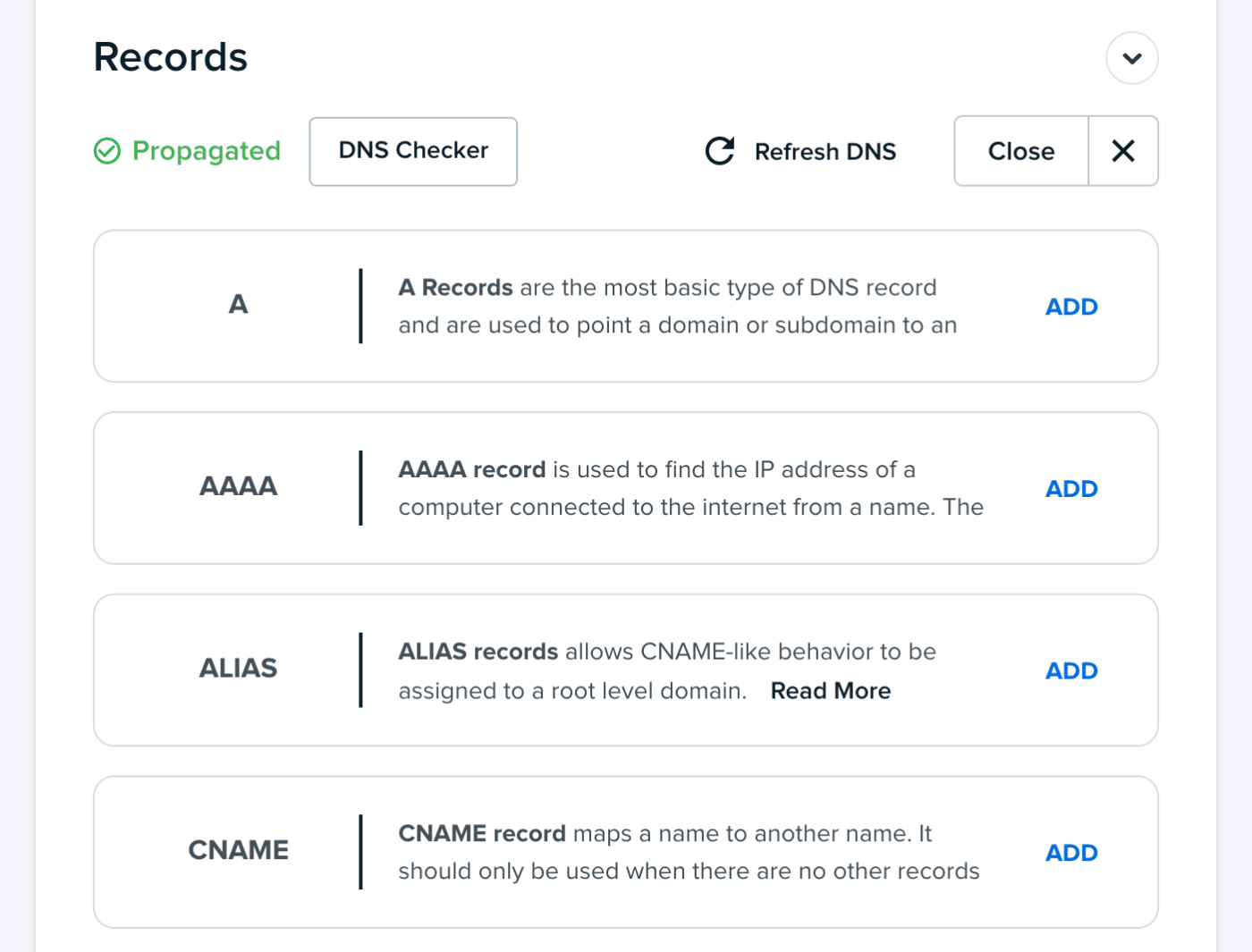
Task: Open the DNS Checker
Action: (412, 151)
